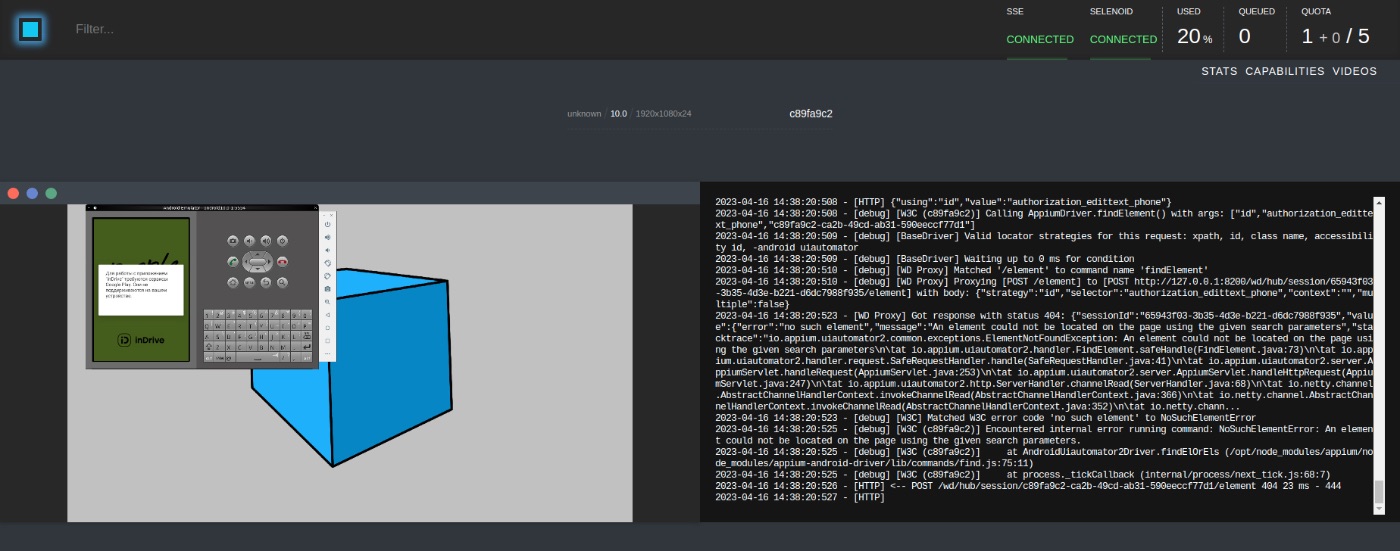Click Rotate left icon in side toolbar

coord(328,263)
